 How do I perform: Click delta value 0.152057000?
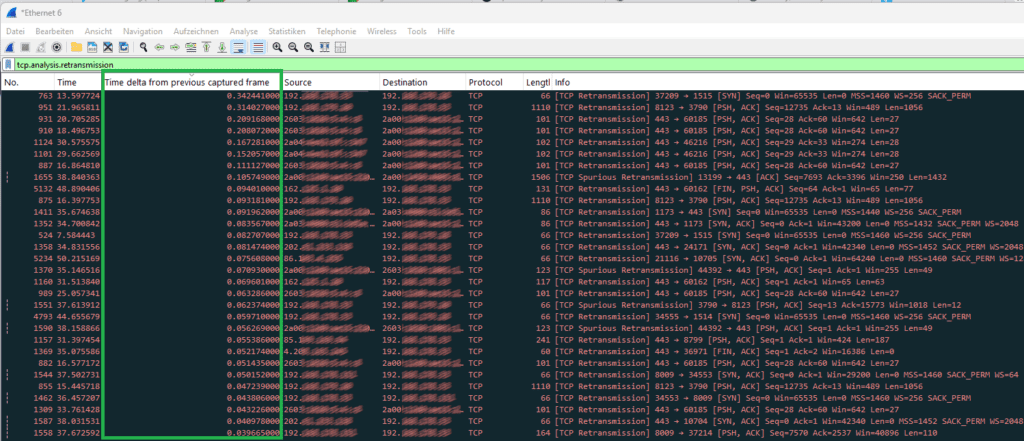click(x=253, y=154)
